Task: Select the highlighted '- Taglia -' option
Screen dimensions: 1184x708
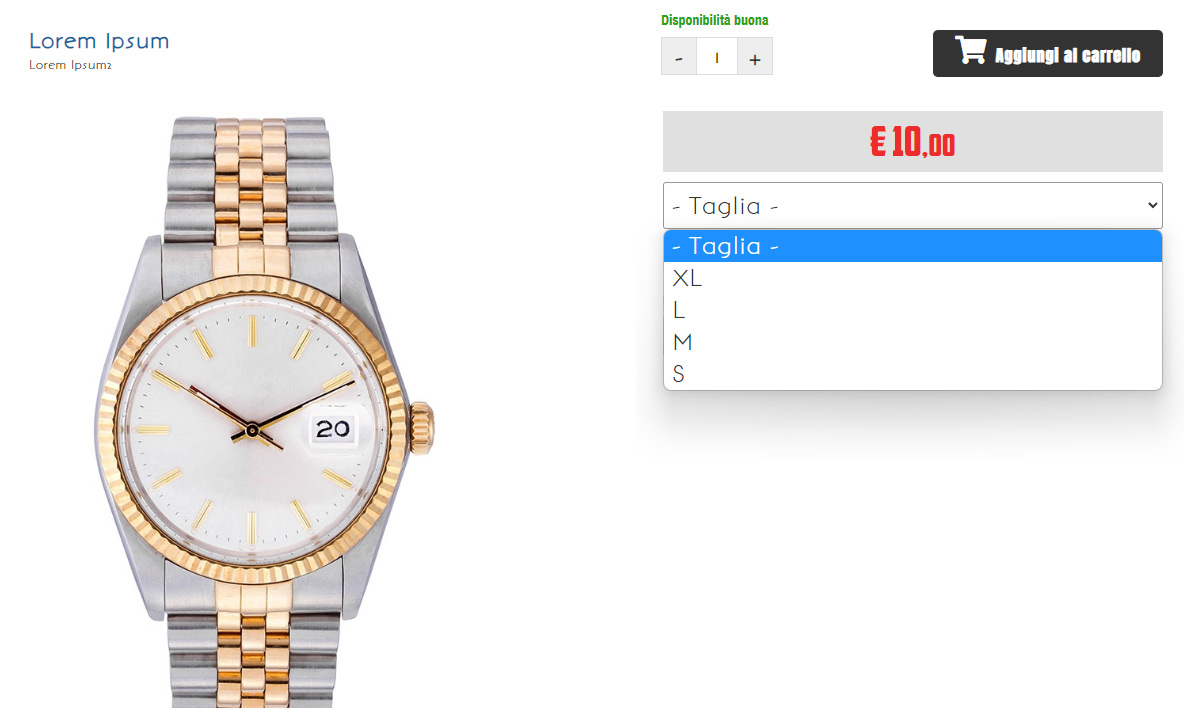Action: (912, 246)
